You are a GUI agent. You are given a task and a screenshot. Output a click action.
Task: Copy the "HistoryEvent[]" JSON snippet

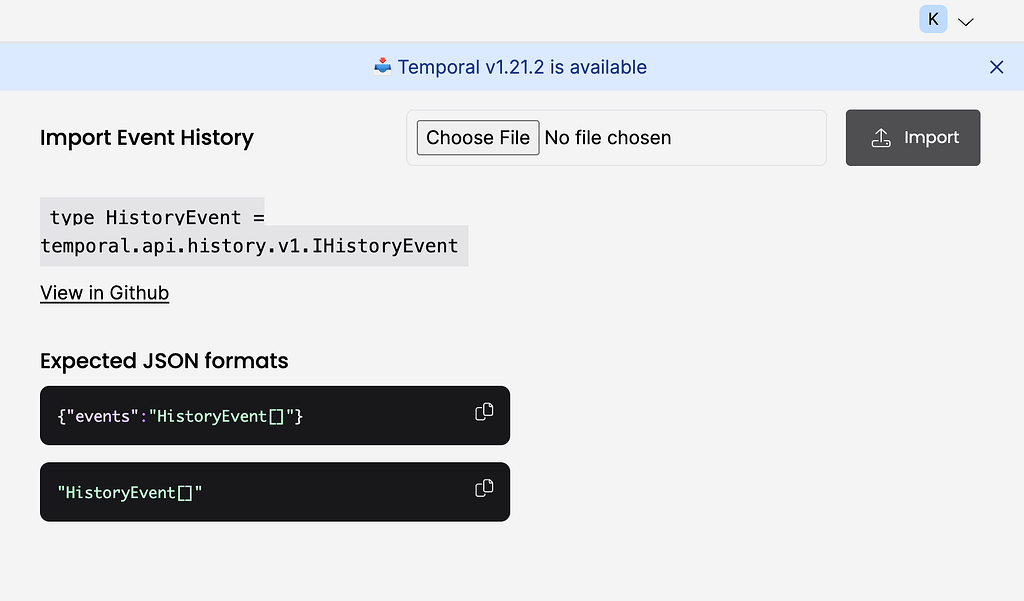point(484,488)
